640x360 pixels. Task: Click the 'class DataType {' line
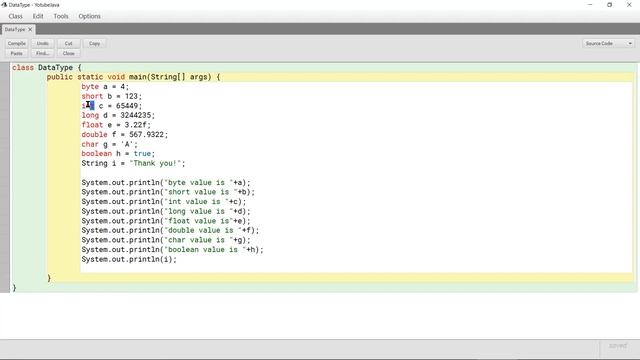(x=47, y=68)
